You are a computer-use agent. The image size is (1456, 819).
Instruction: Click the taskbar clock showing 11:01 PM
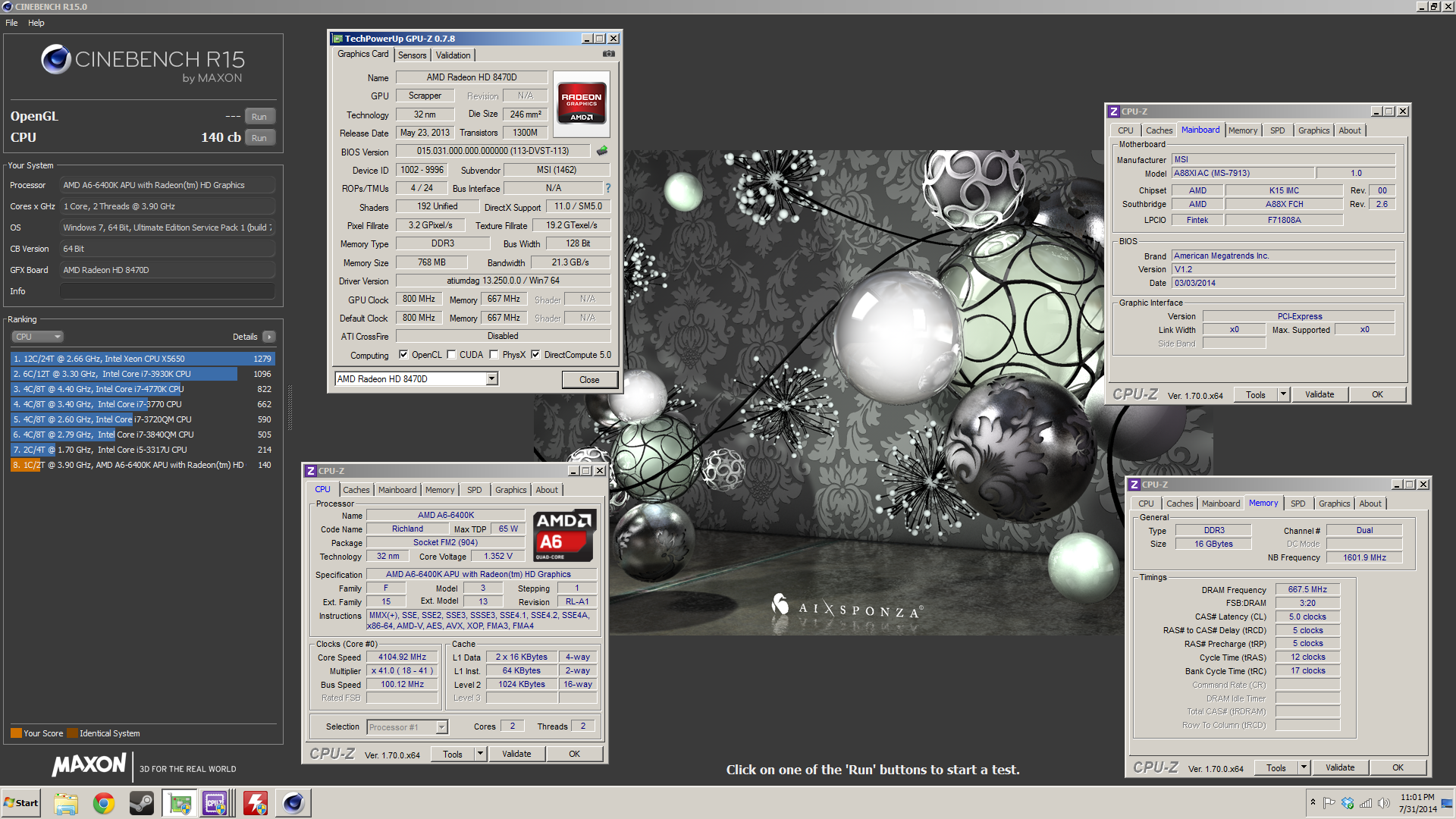click(x=1417, y=803)
